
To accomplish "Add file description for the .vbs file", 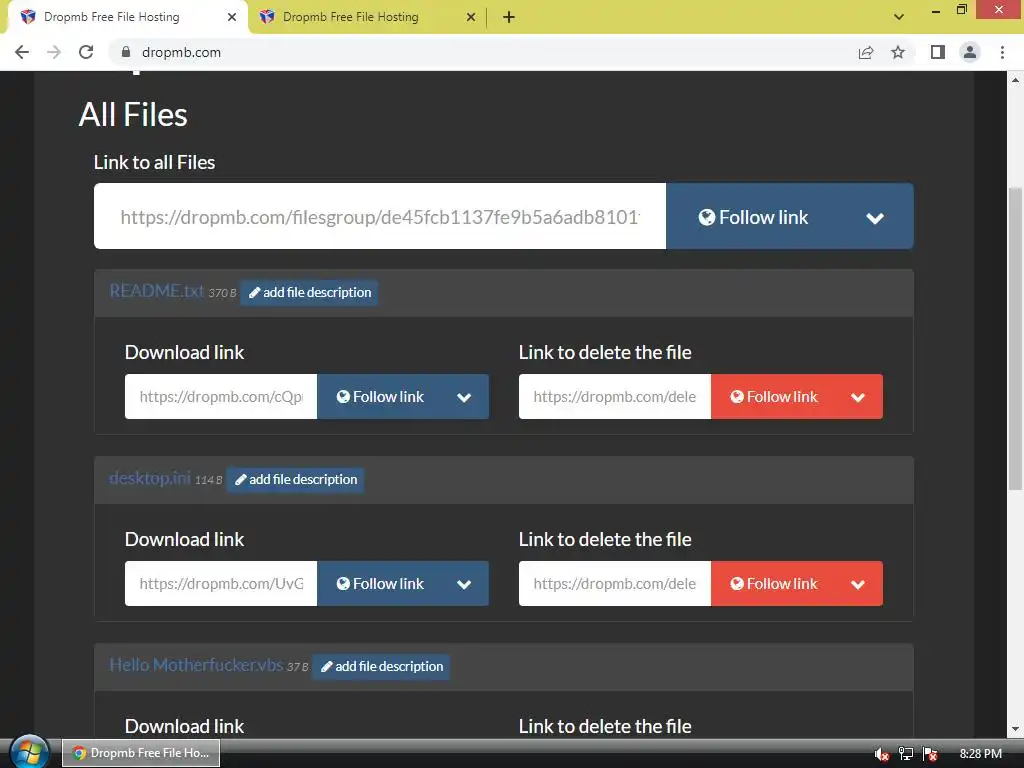I will (381, 666).
